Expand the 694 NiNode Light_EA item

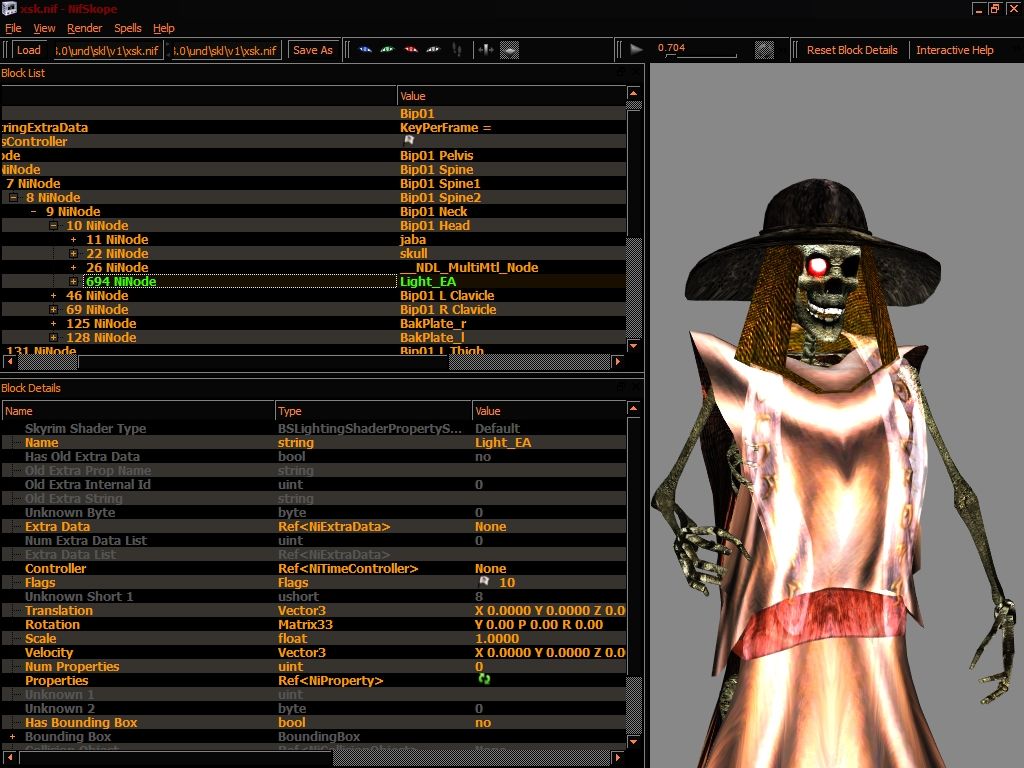pyautogui.click(x=74, y=281)
